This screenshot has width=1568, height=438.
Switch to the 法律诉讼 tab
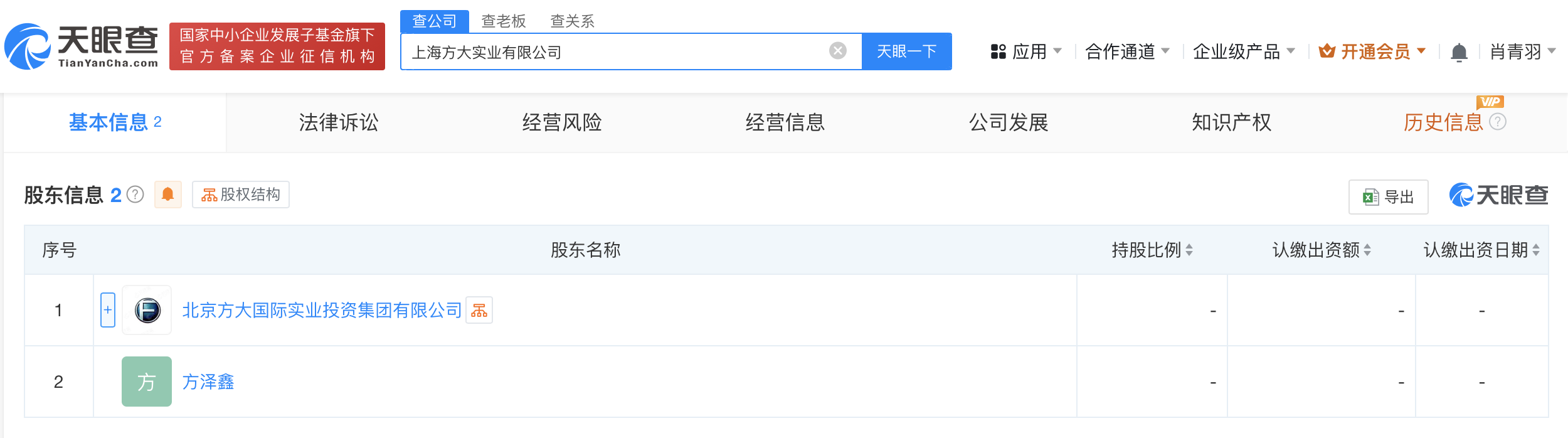pyautogui.click(x=339, y=122)
